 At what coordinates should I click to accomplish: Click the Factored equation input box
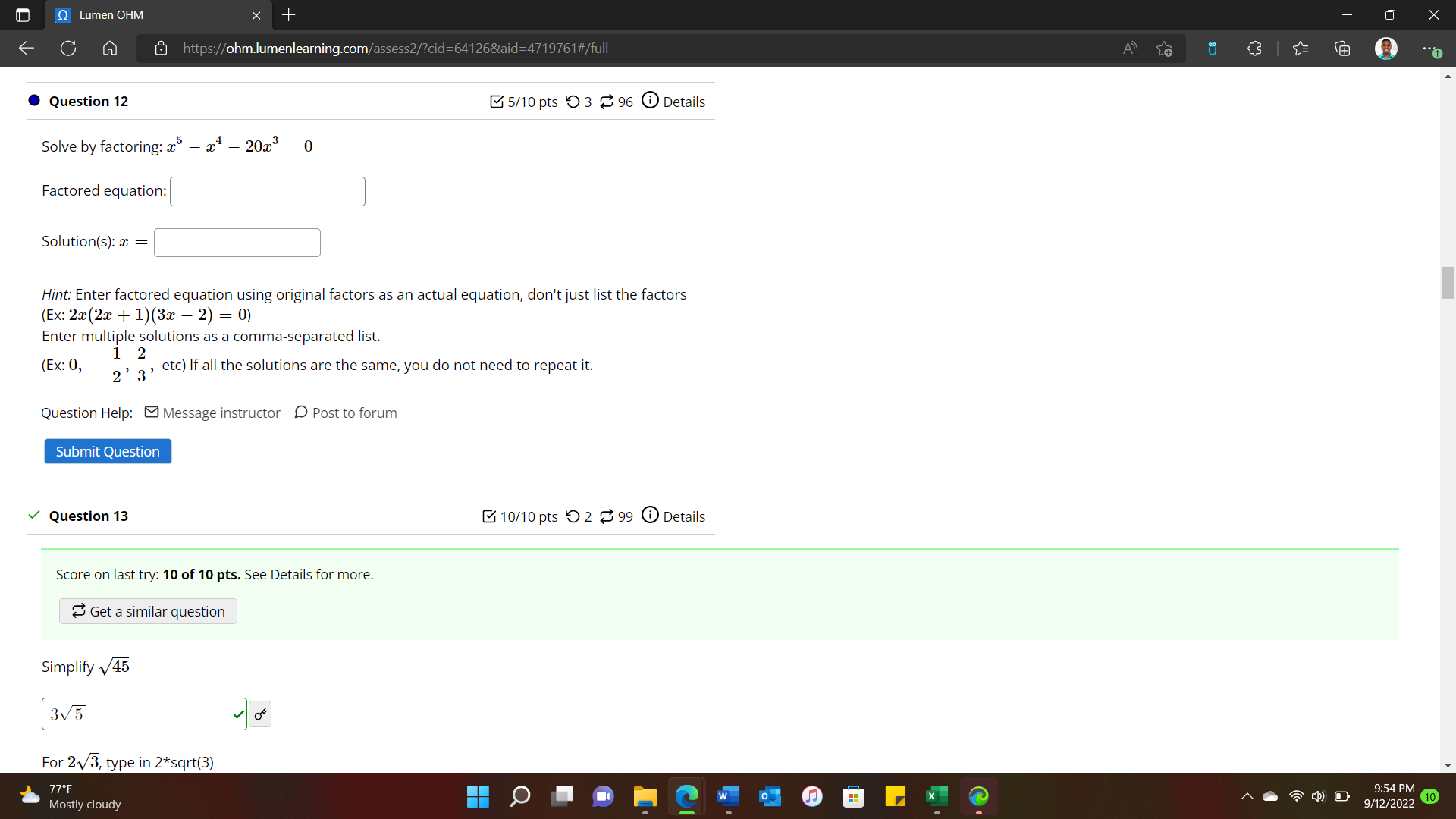click(x=267, y=191)
